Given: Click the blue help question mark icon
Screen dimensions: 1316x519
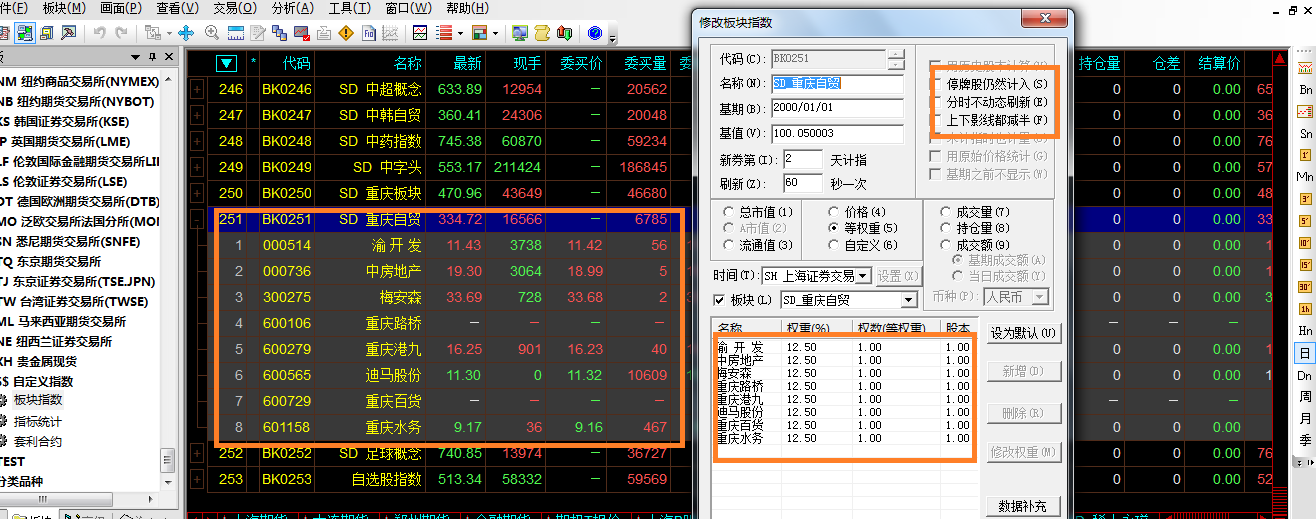Looking at the screenshot, I should 594,33.
